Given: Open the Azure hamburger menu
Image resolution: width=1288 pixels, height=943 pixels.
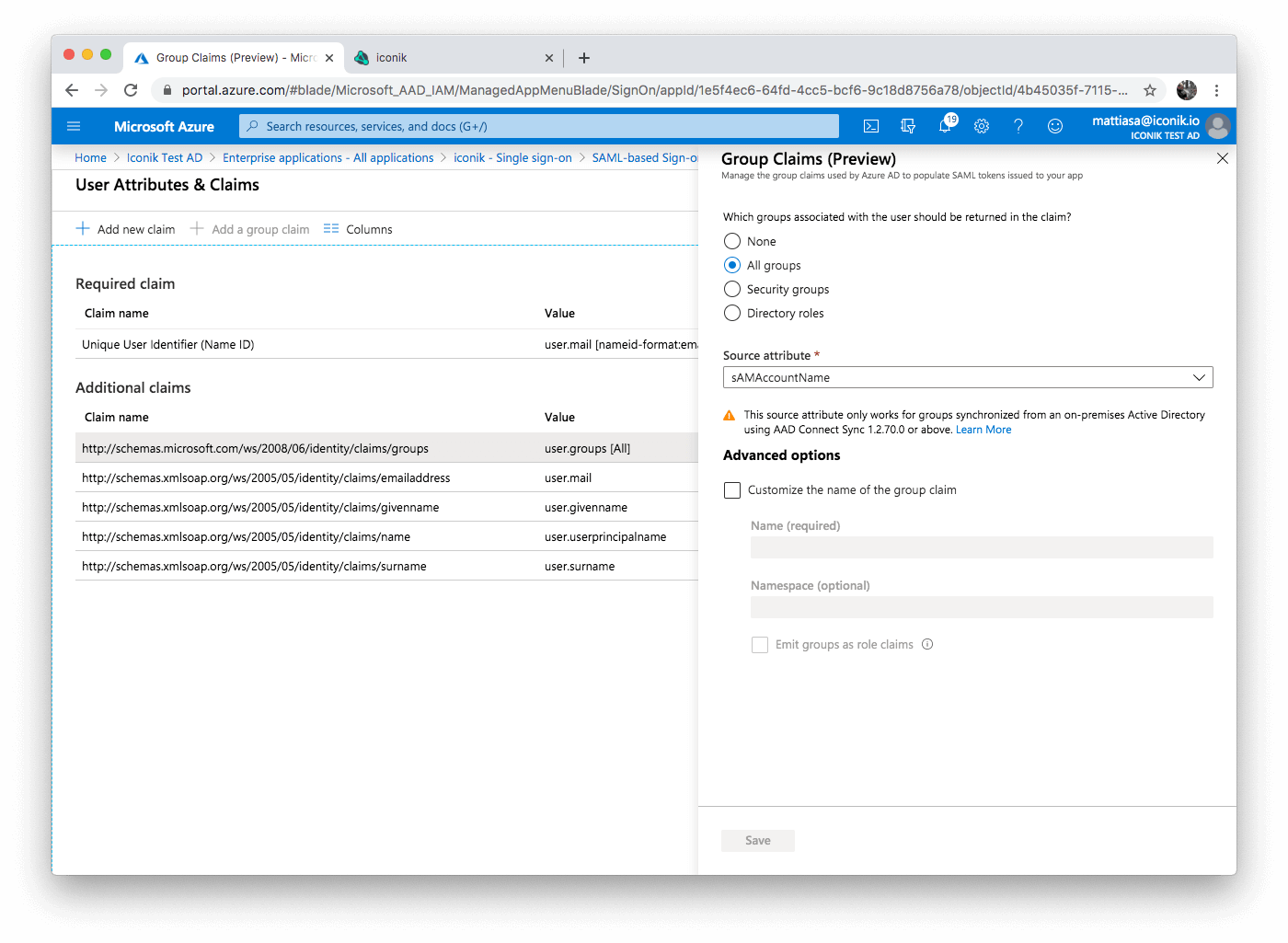Looking at the screenshot, I should 75,126.
